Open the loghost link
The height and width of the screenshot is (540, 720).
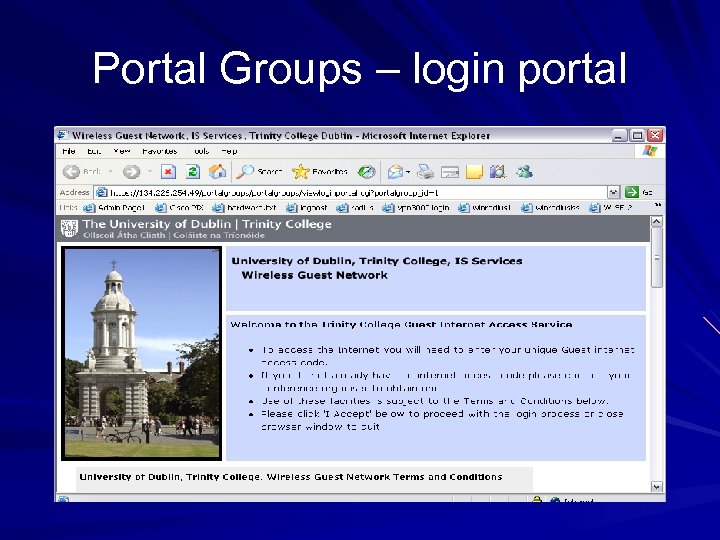click(x=307, y=208)
